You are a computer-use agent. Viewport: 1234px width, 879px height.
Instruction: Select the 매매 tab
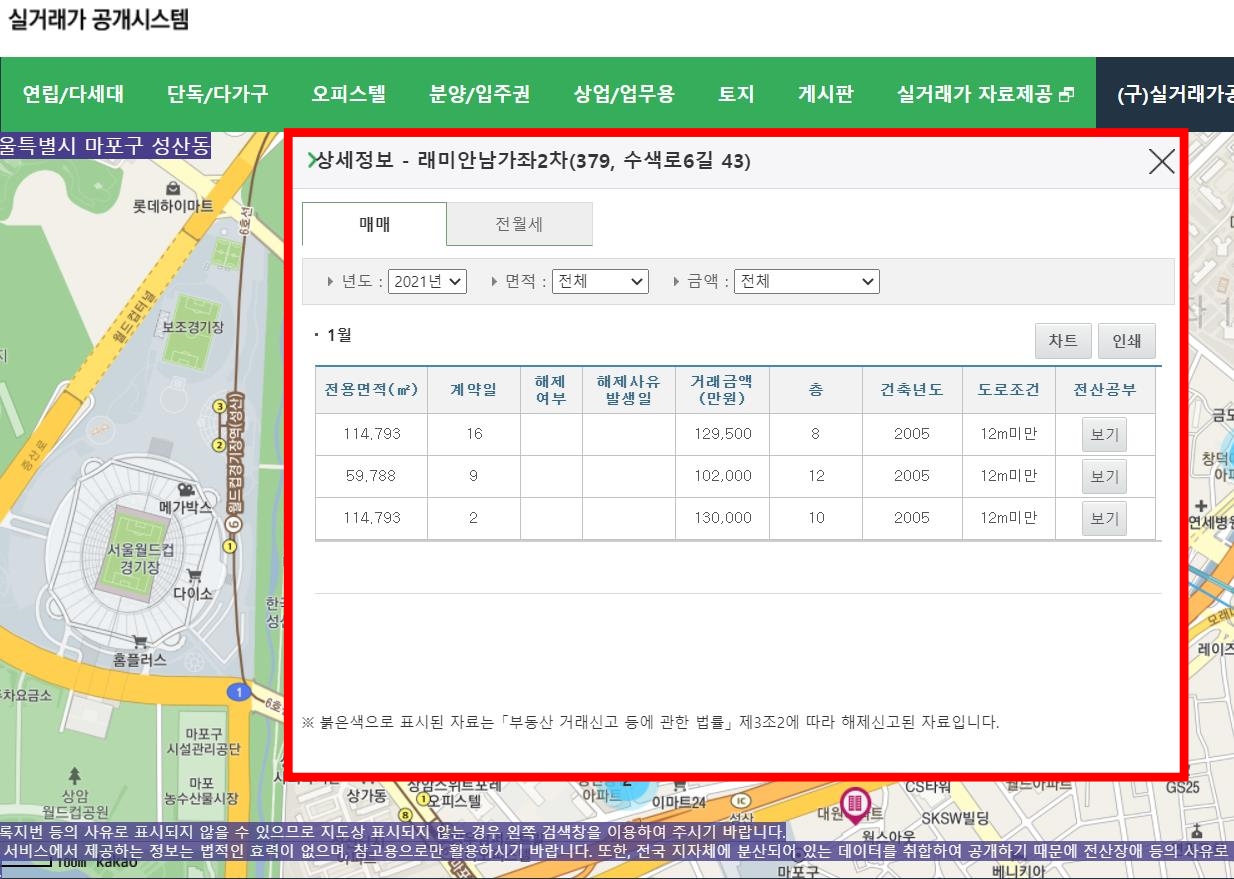coord(375,224)
